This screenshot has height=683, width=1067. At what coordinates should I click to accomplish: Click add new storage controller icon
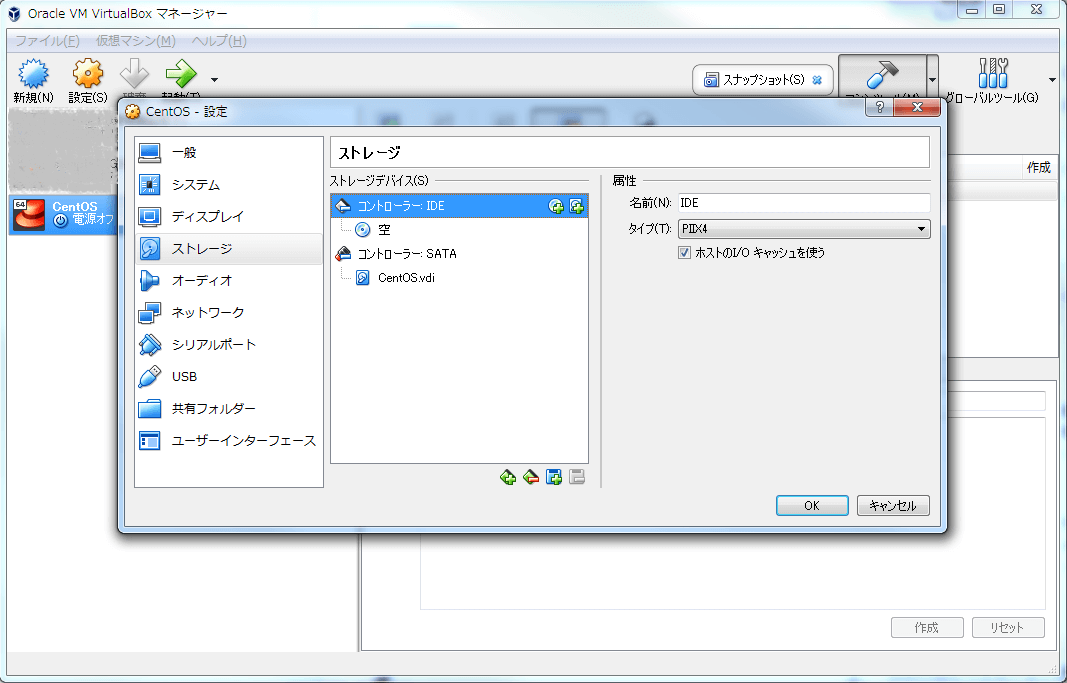point(508,477)
